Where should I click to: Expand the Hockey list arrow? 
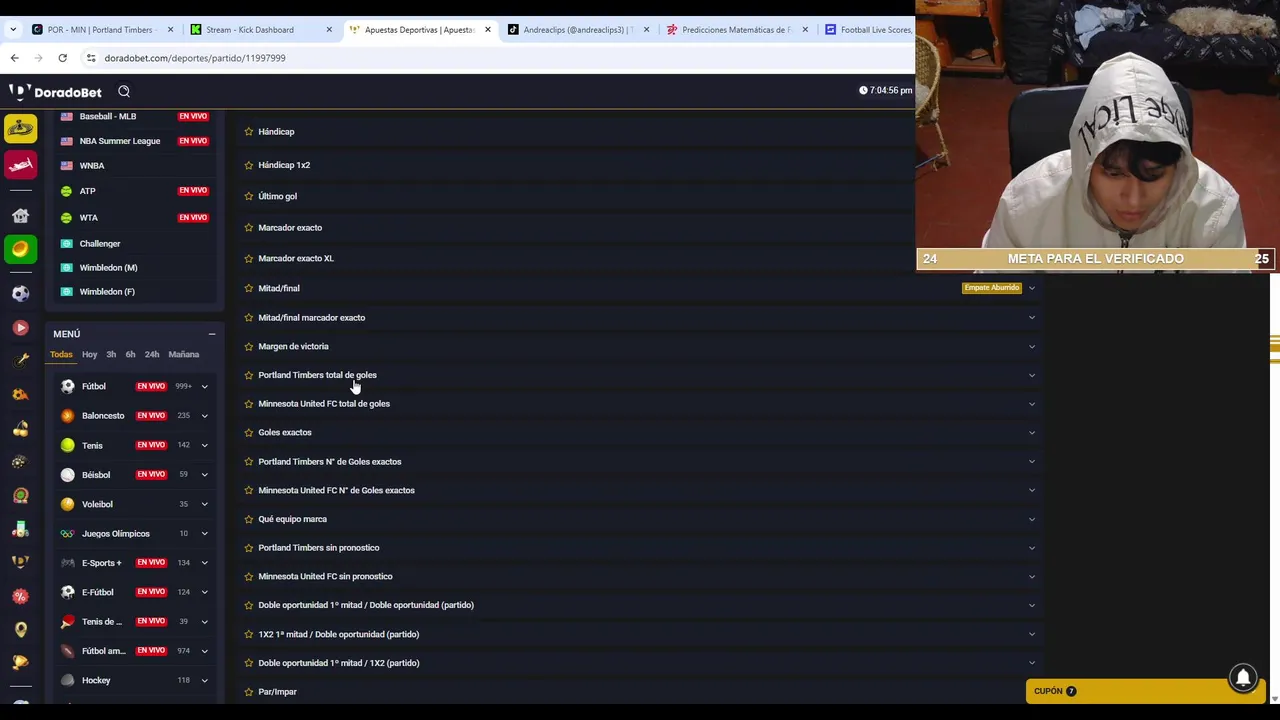point(204,680)
